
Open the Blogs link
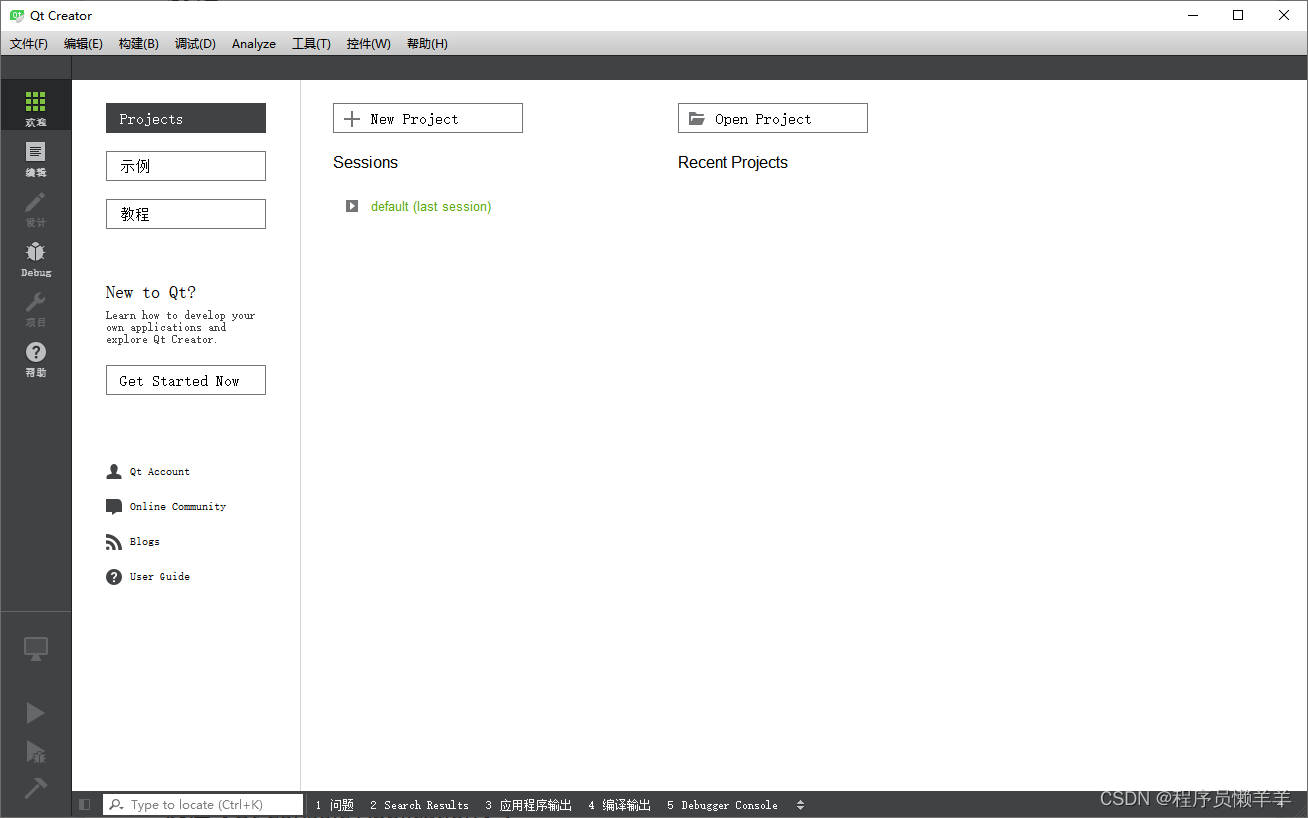coord(145,542)
